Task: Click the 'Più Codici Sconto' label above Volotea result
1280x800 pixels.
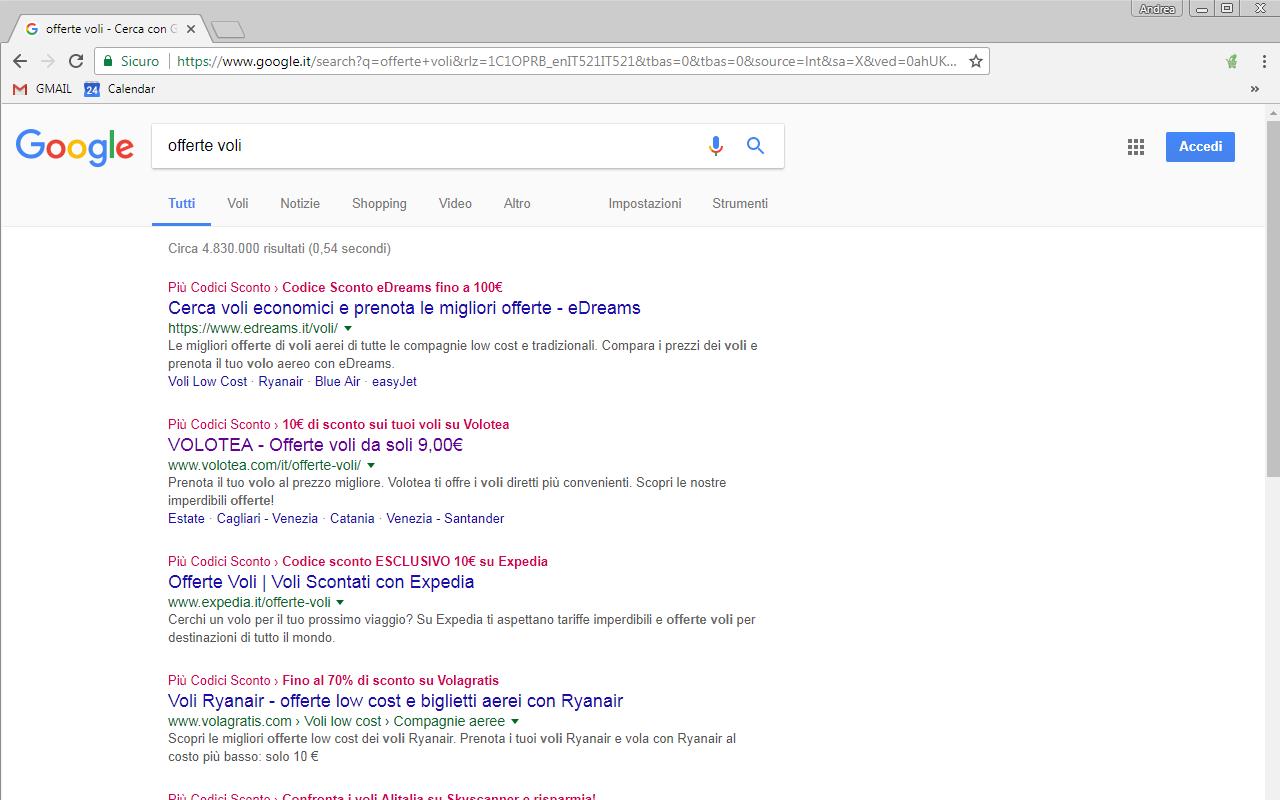Action: [x=219, y=424]
